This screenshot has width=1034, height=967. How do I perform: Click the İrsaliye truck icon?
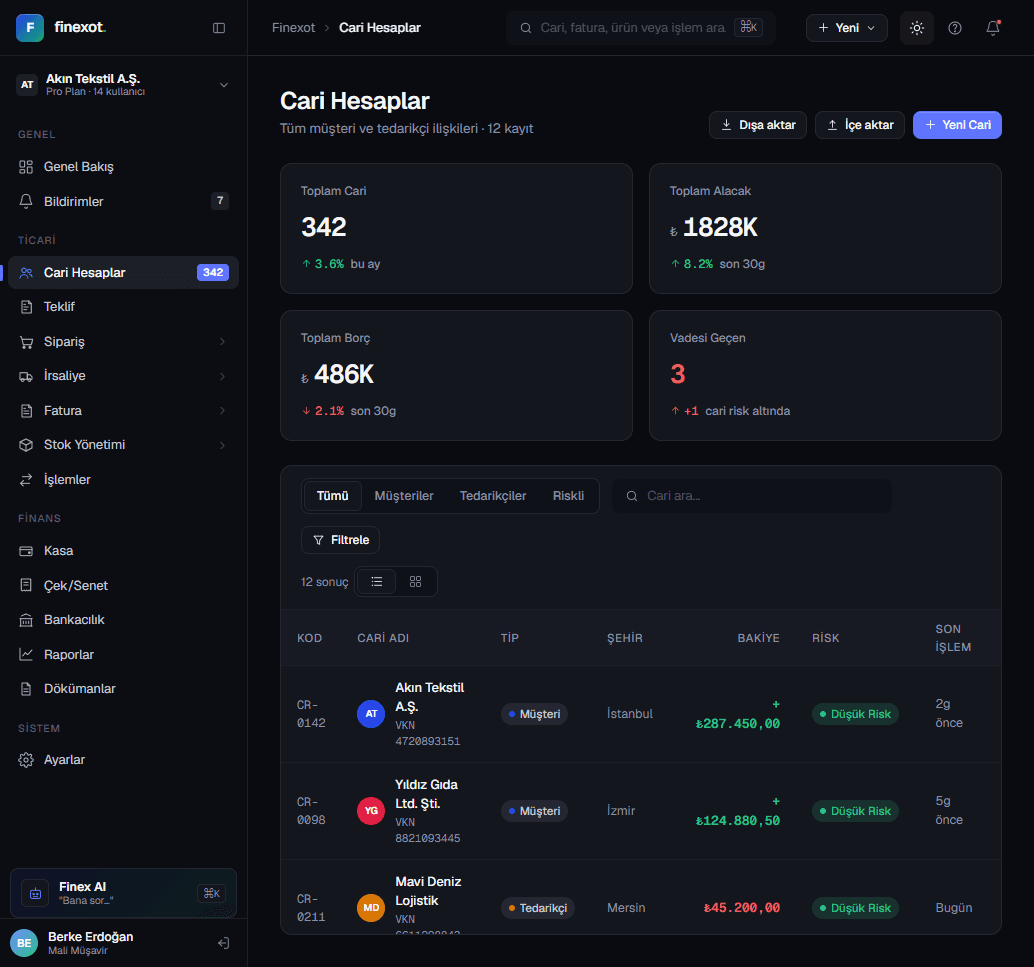point(26,376)
